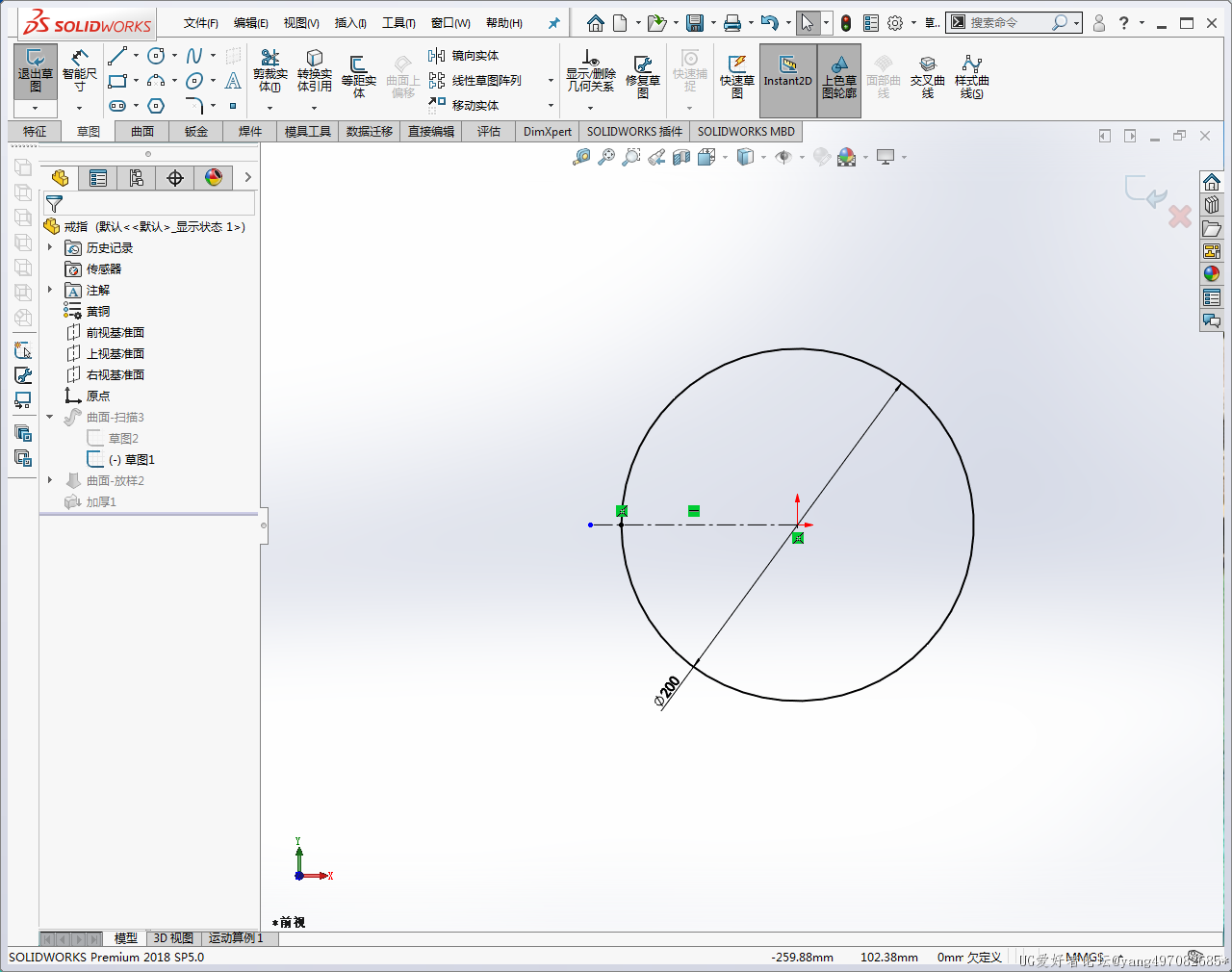Click the red X cancel sketch corner
The width and height of the screenshot is (1232, 972).
[x=1180, y=217]
